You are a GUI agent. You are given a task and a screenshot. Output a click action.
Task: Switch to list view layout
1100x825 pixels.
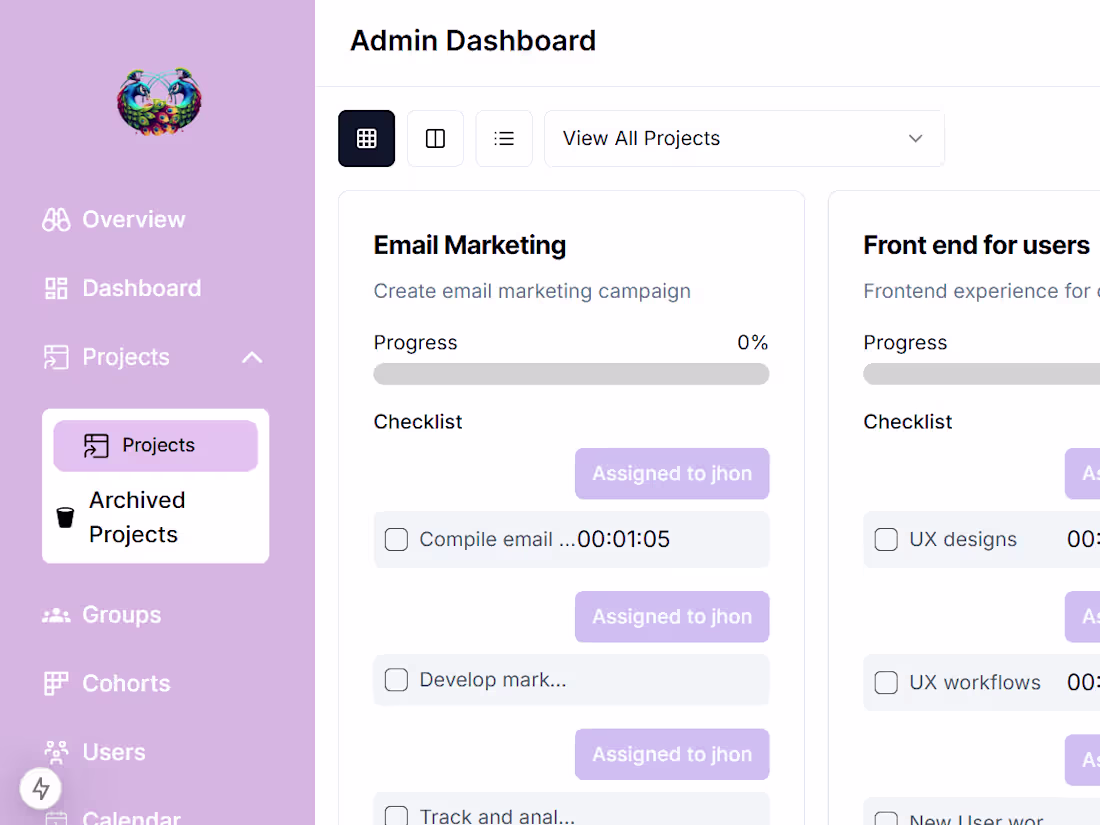(x=504, y=138)
